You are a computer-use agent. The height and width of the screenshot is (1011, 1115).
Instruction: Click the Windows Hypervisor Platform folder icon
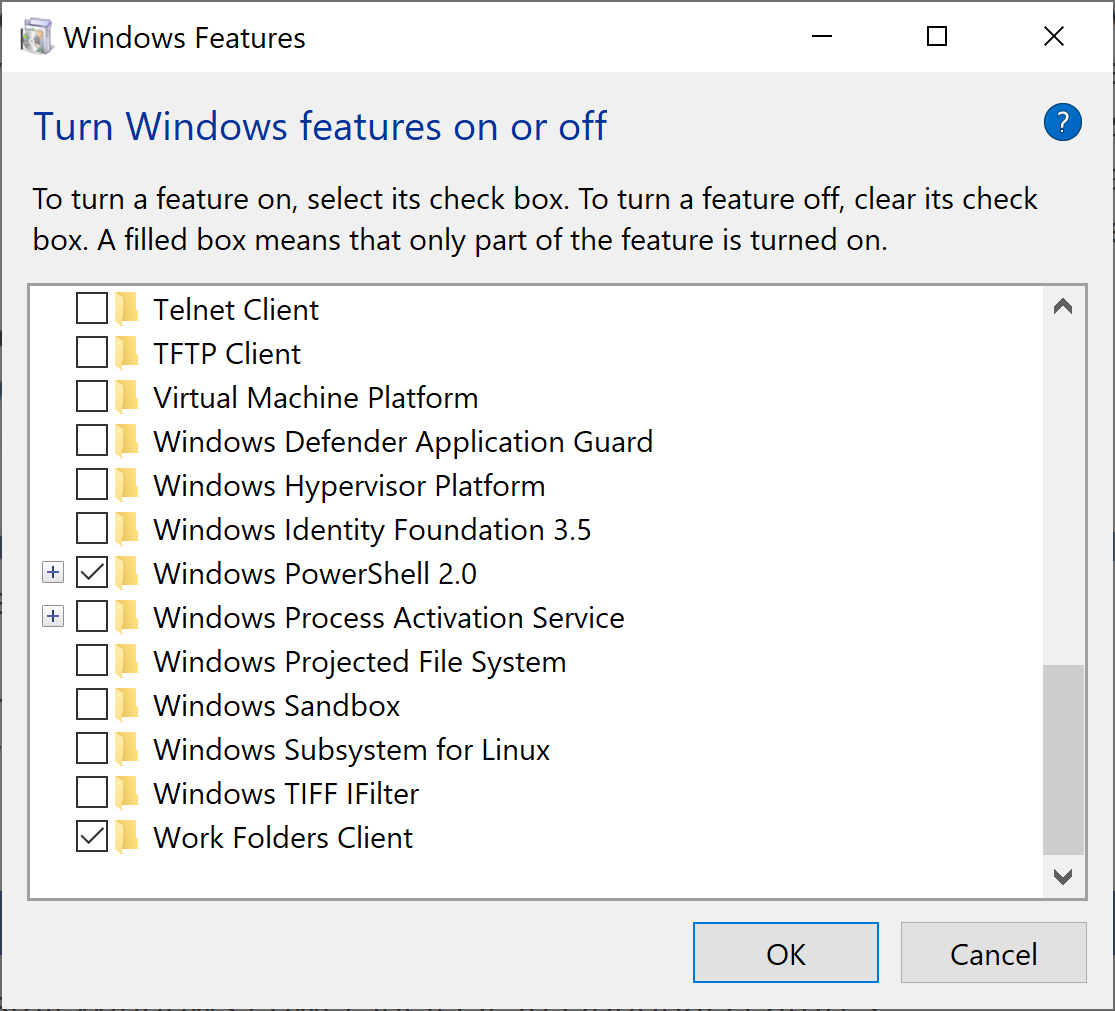tap(127, 486)
